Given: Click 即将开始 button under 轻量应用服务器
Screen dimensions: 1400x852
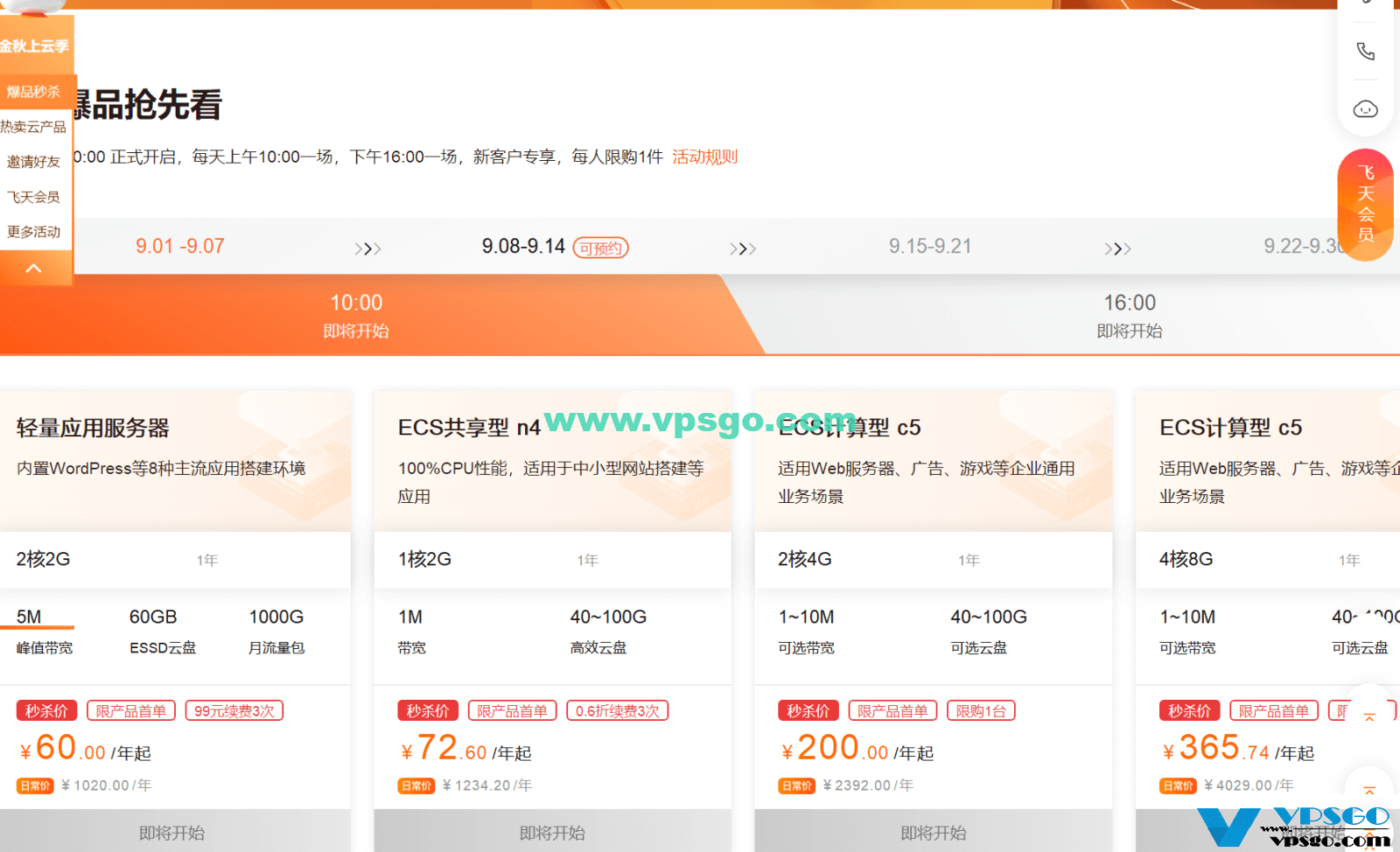Looking at the screenshot, I should pyautogui.click(x=173, y=832).
